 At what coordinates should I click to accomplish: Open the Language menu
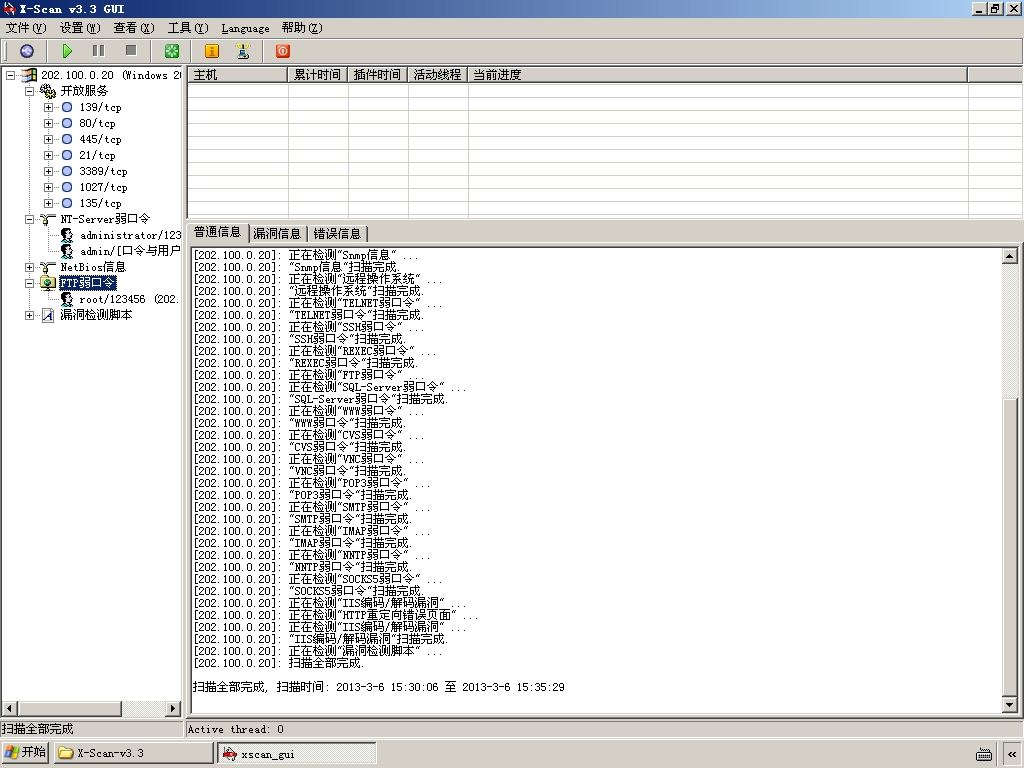pyautogui.click(x=245, y=28)
